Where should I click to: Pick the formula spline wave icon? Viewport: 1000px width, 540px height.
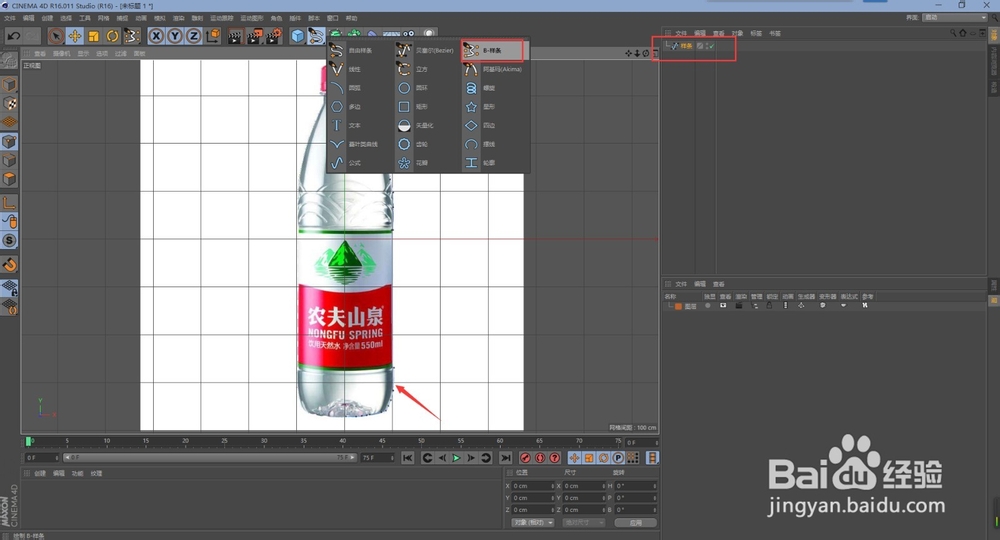pos(337,163)
